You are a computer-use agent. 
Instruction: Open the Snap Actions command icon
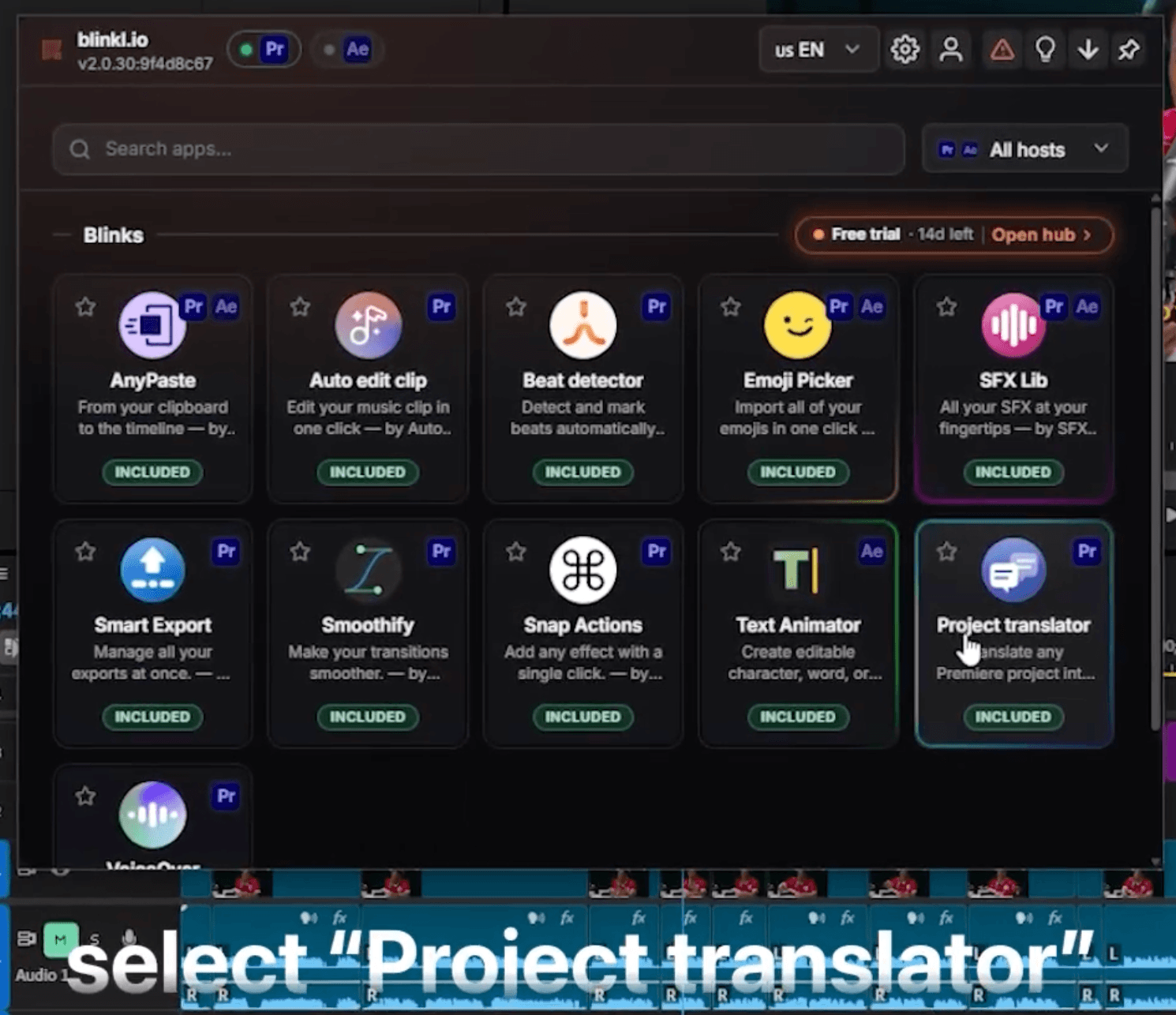(x=583, y=569)
